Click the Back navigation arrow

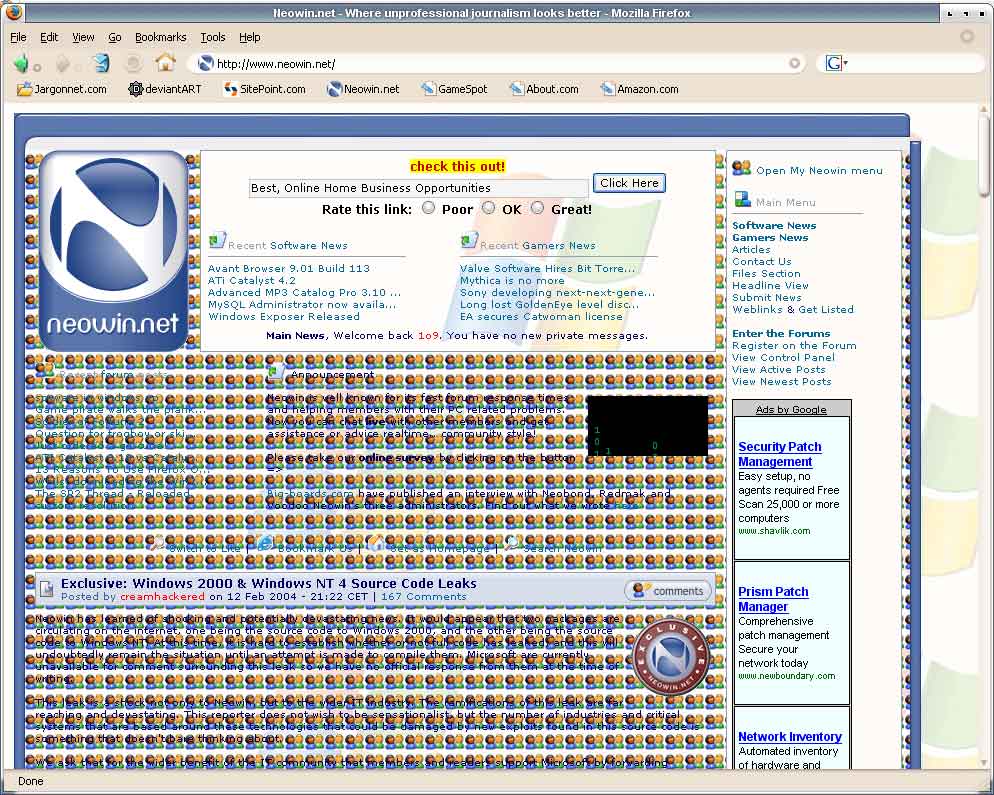[x=21, y=63]
